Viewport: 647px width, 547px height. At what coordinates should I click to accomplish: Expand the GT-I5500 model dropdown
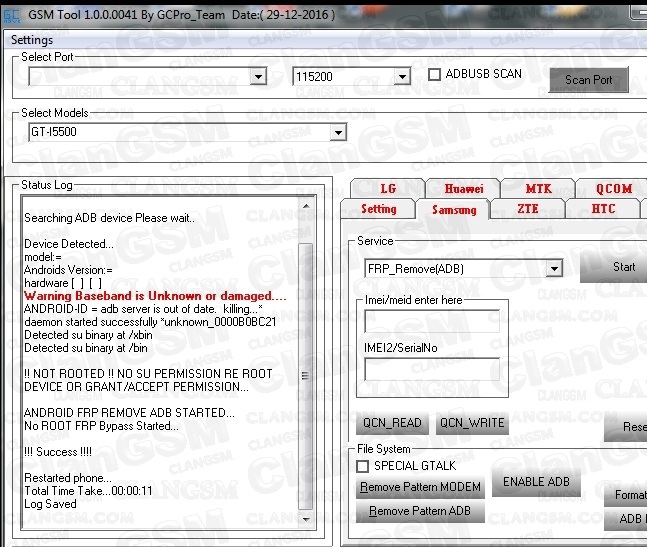pos(338,133)
